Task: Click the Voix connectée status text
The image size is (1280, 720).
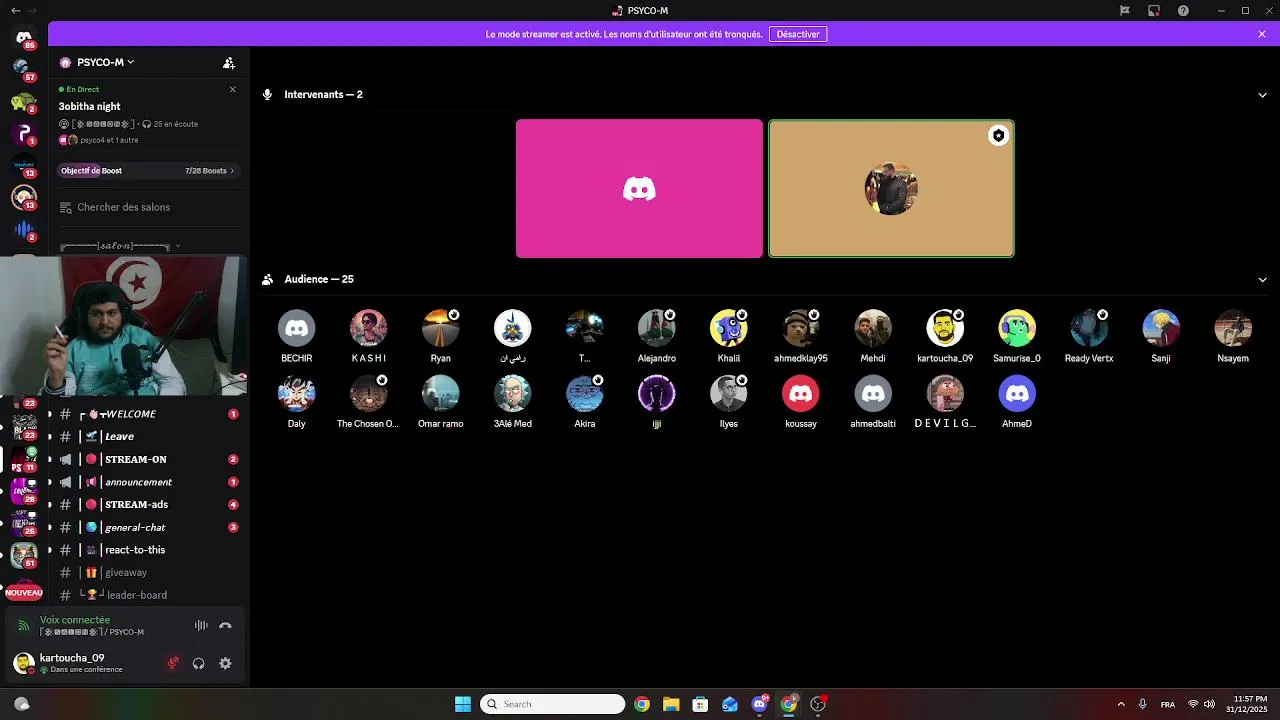Action: click(75, 620)
